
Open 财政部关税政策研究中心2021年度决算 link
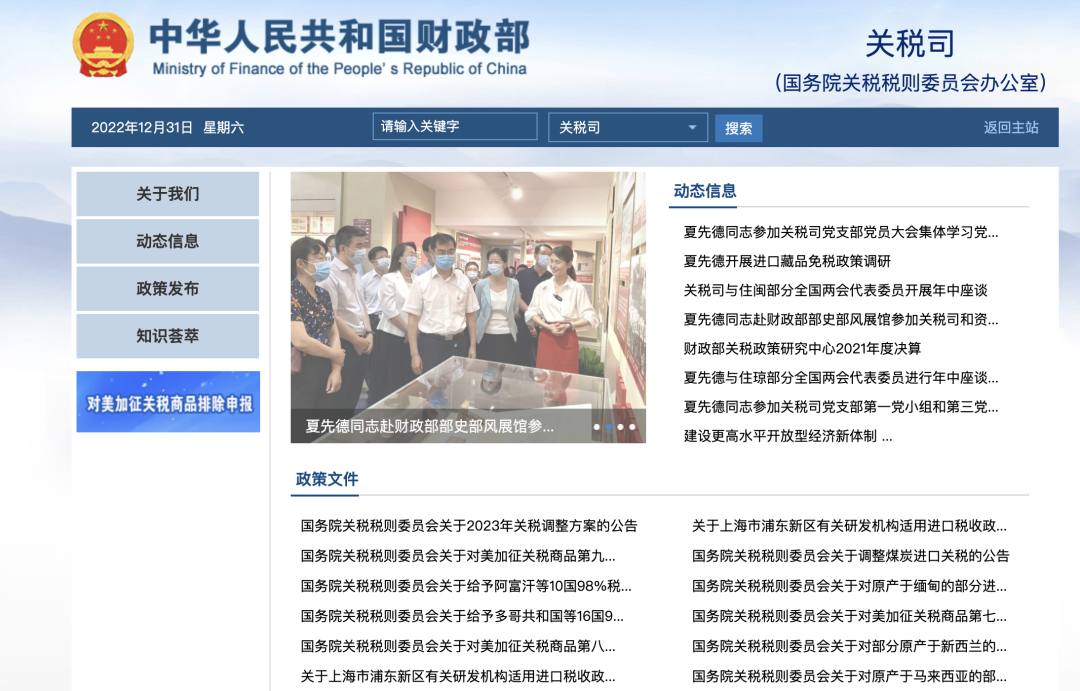802,349
